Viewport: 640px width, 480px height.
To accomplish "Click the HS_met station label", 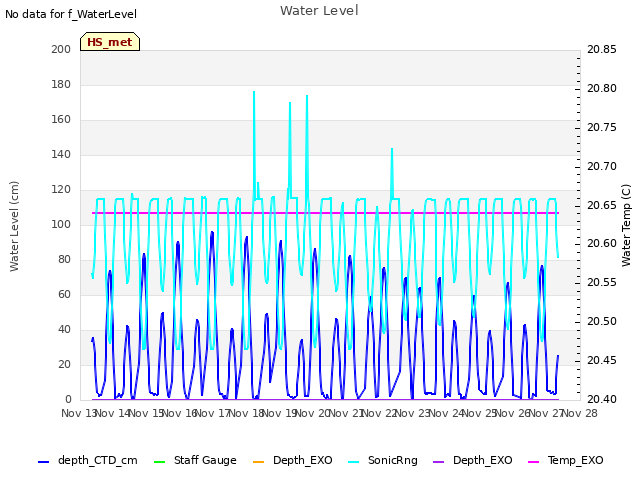I will (x=110, y=42).
